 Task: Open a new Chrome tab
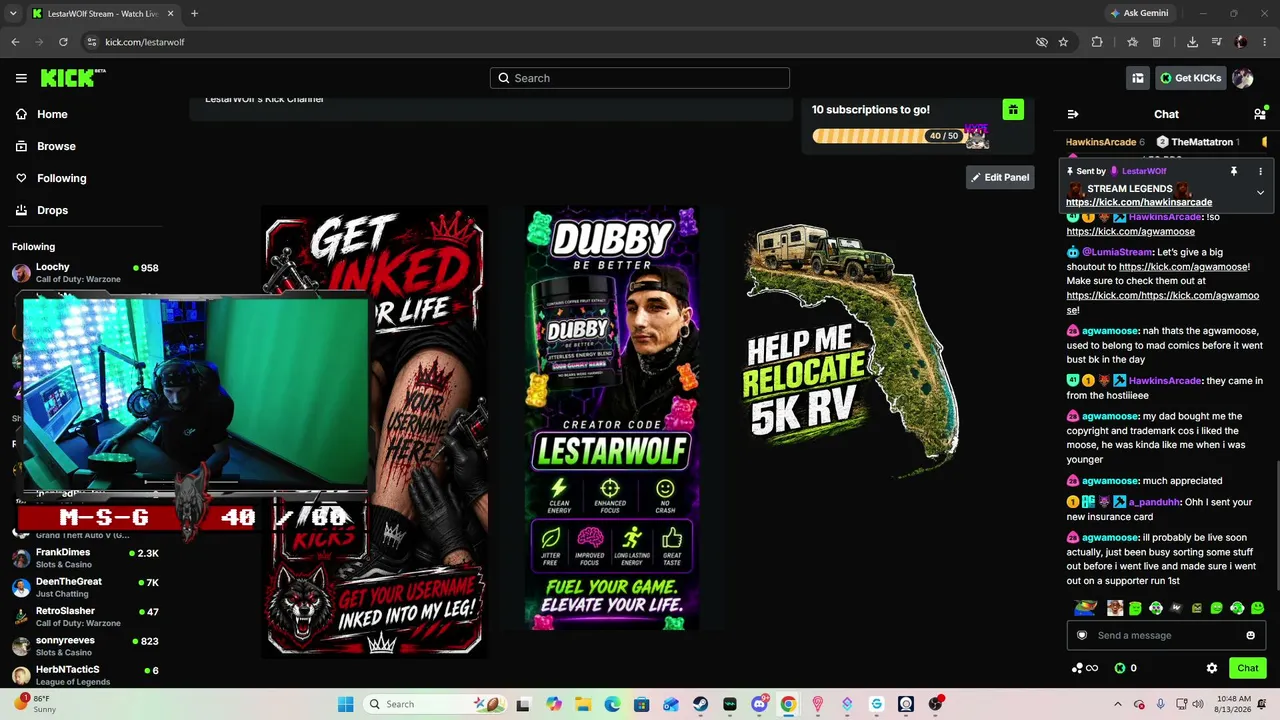(x=194, y=14)
